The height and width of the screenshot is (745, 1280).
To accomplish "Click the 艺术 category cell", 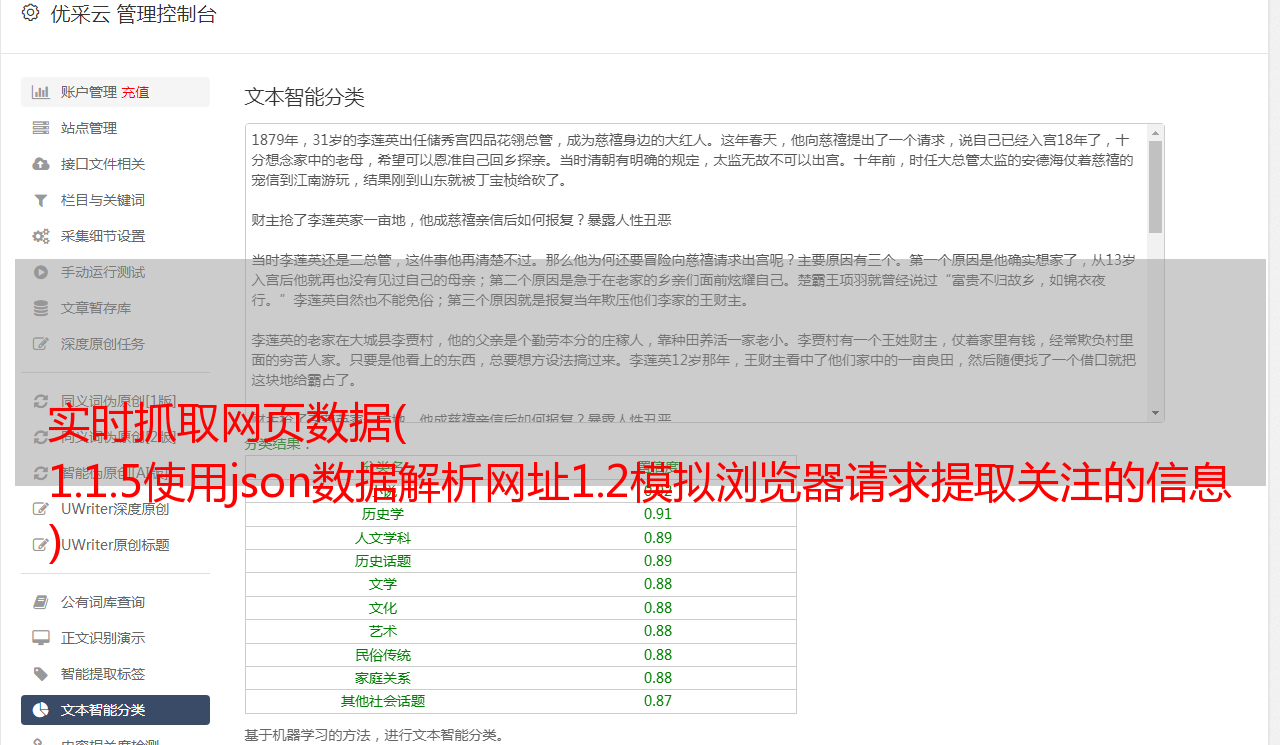I will [383, 631].
